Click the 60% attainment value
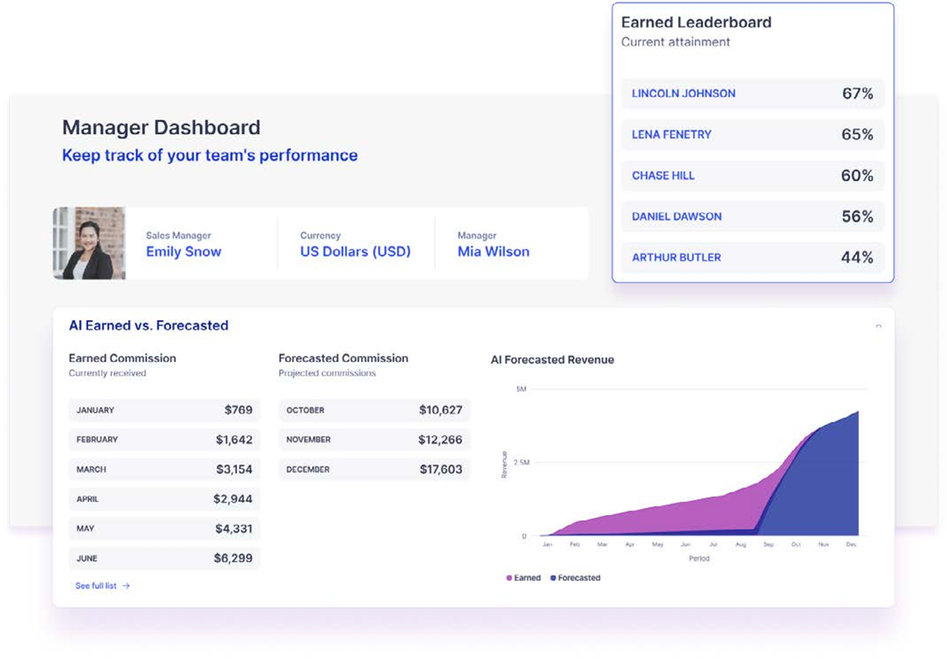Image resolution: width=947 pixels, height=660 pixels. click(x=858, y=176)
